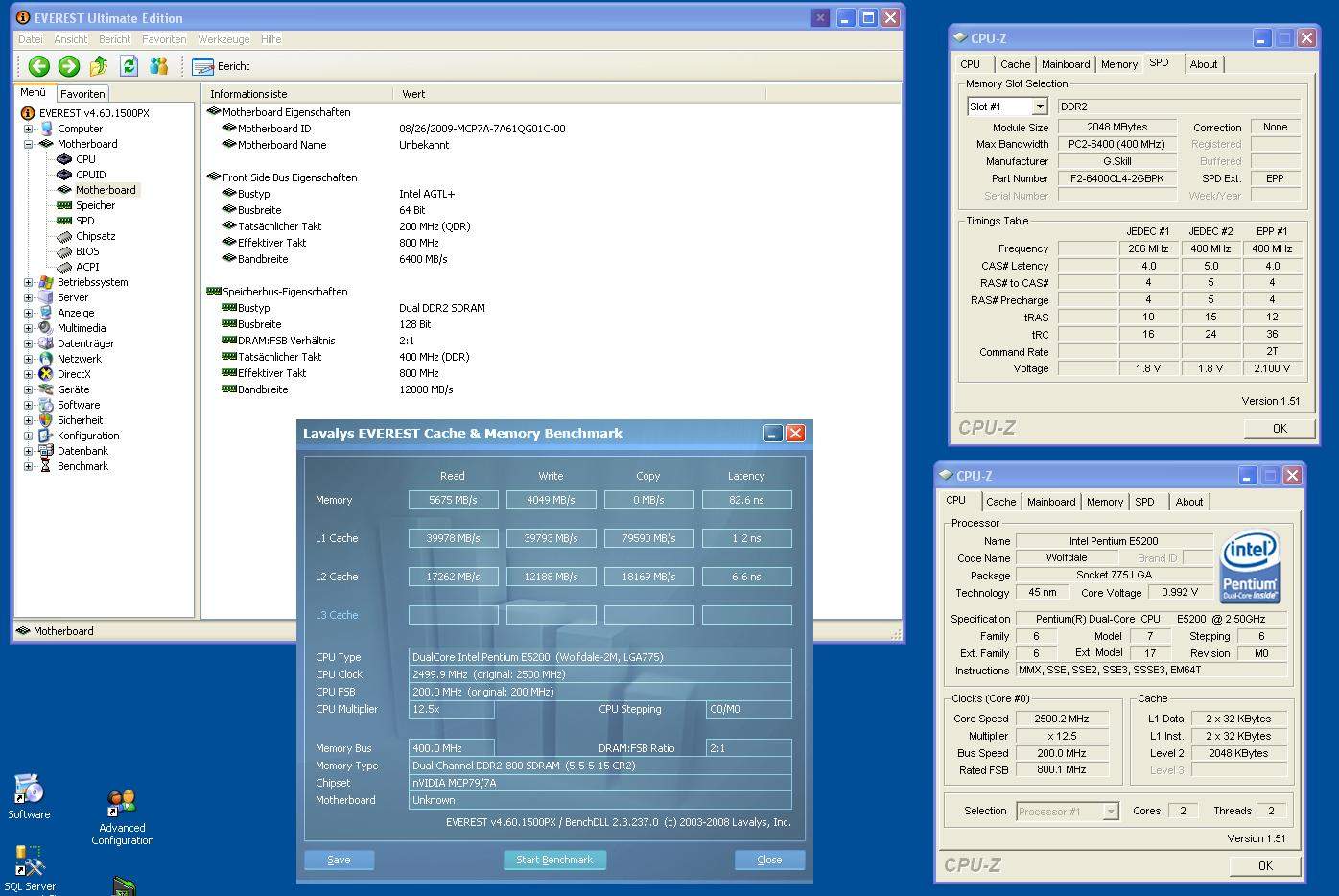This screenshot has width=1339, height=896.
Task: Collapse the Motherboard tree node
Action: pyautogui.click(x=28, y=144)
